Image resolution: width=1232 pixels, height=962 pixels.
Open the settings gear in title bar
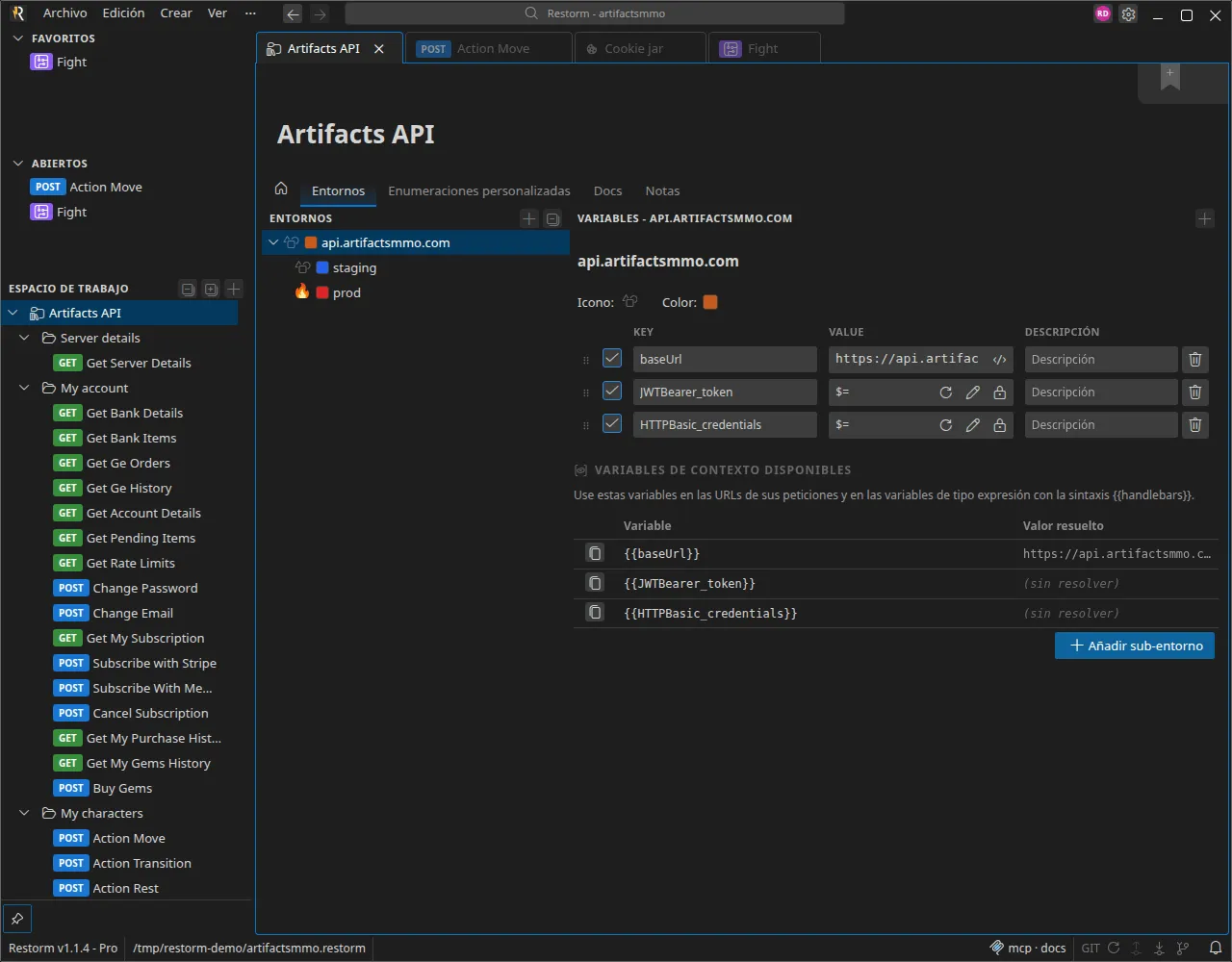tap(1129, 14)
